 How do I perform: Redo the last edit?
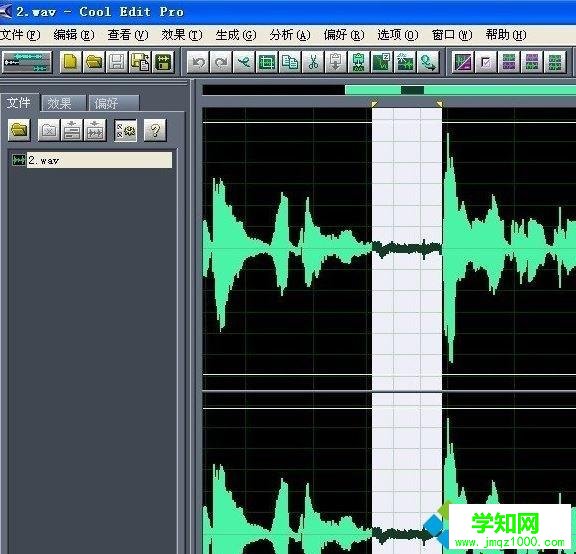pyautogui.click(x=221, y=62)
